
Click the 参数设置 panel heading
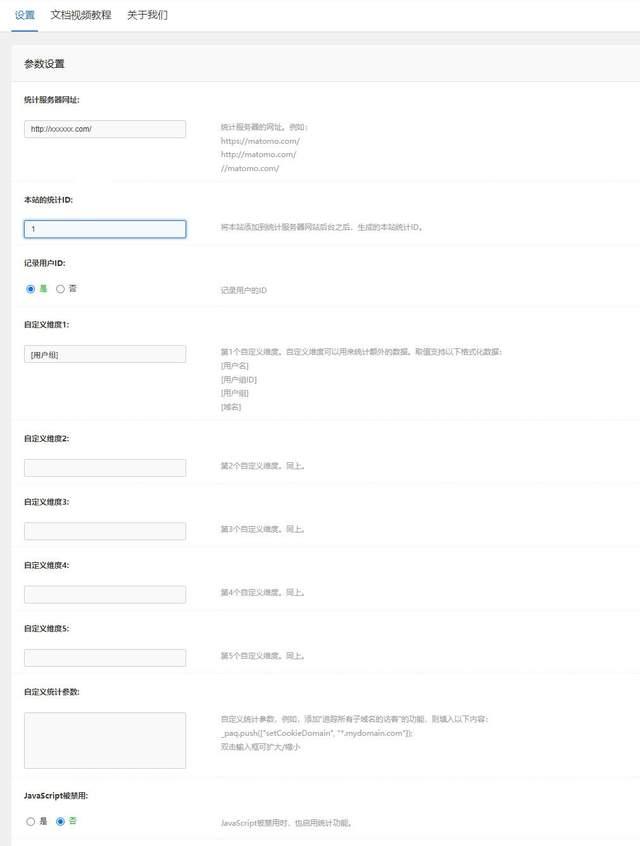pyautogui.click(x=44, y=64)
